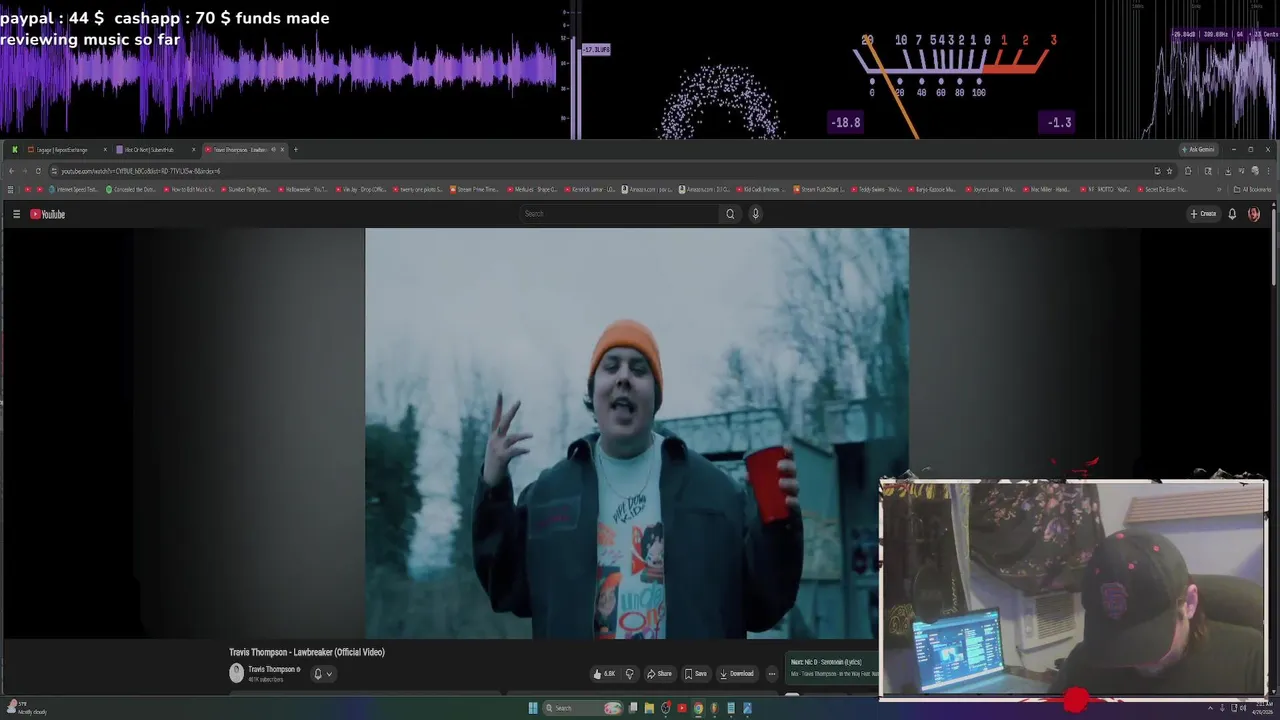Image resolution: width=1280 pixels, height=720 pixels.
Task: Click the Windows taskbar Search box
Action: [583, 708]
